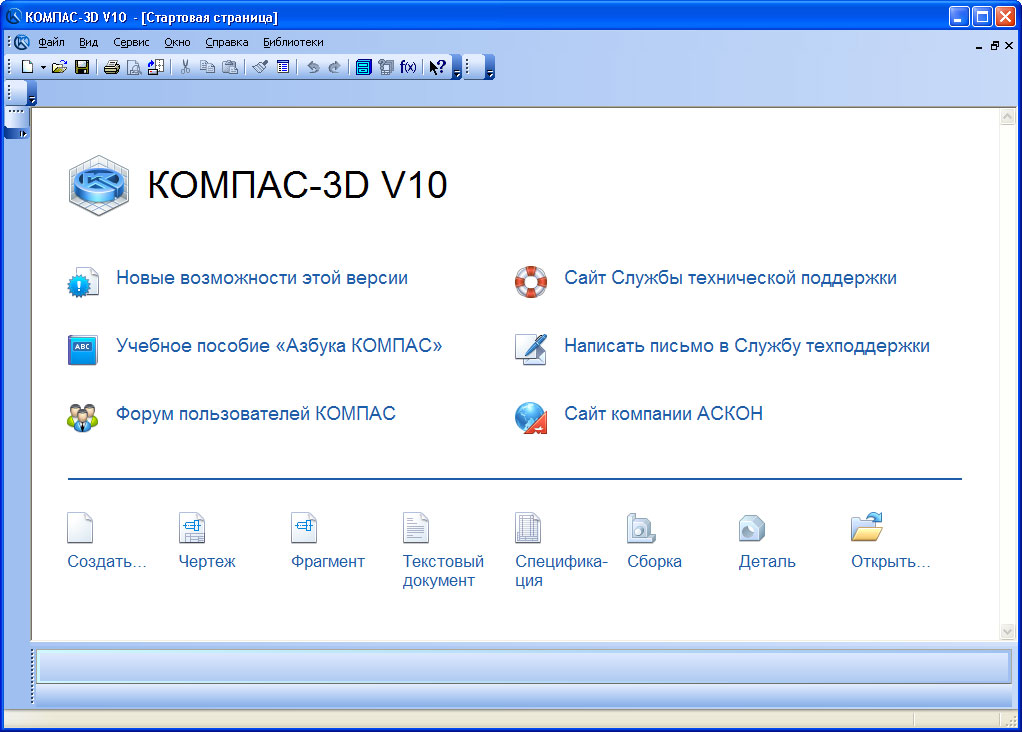Click the Print icon in toolbar

click(112, 67)
